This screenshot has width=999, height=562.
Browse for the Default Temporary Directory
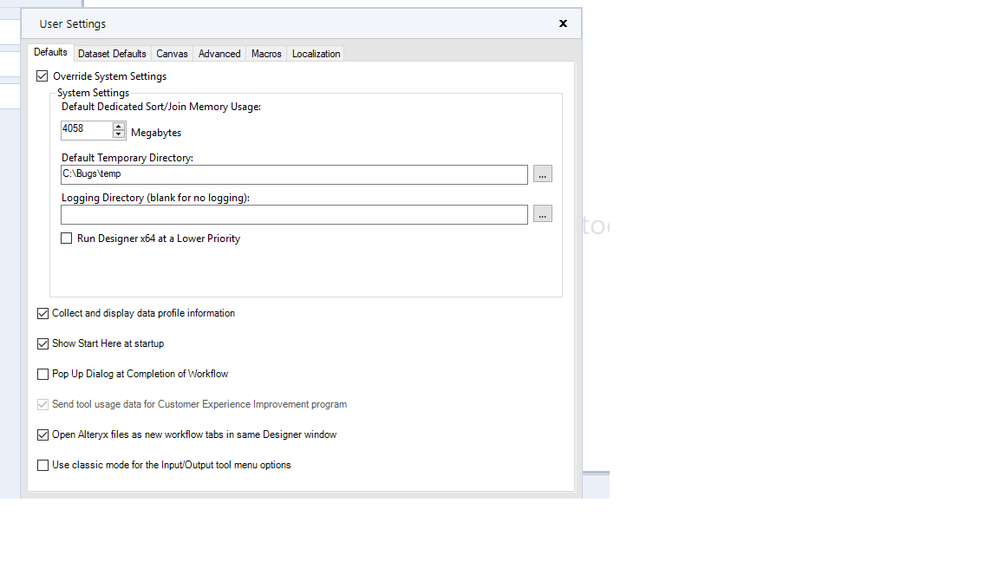[x=542, y=174]
